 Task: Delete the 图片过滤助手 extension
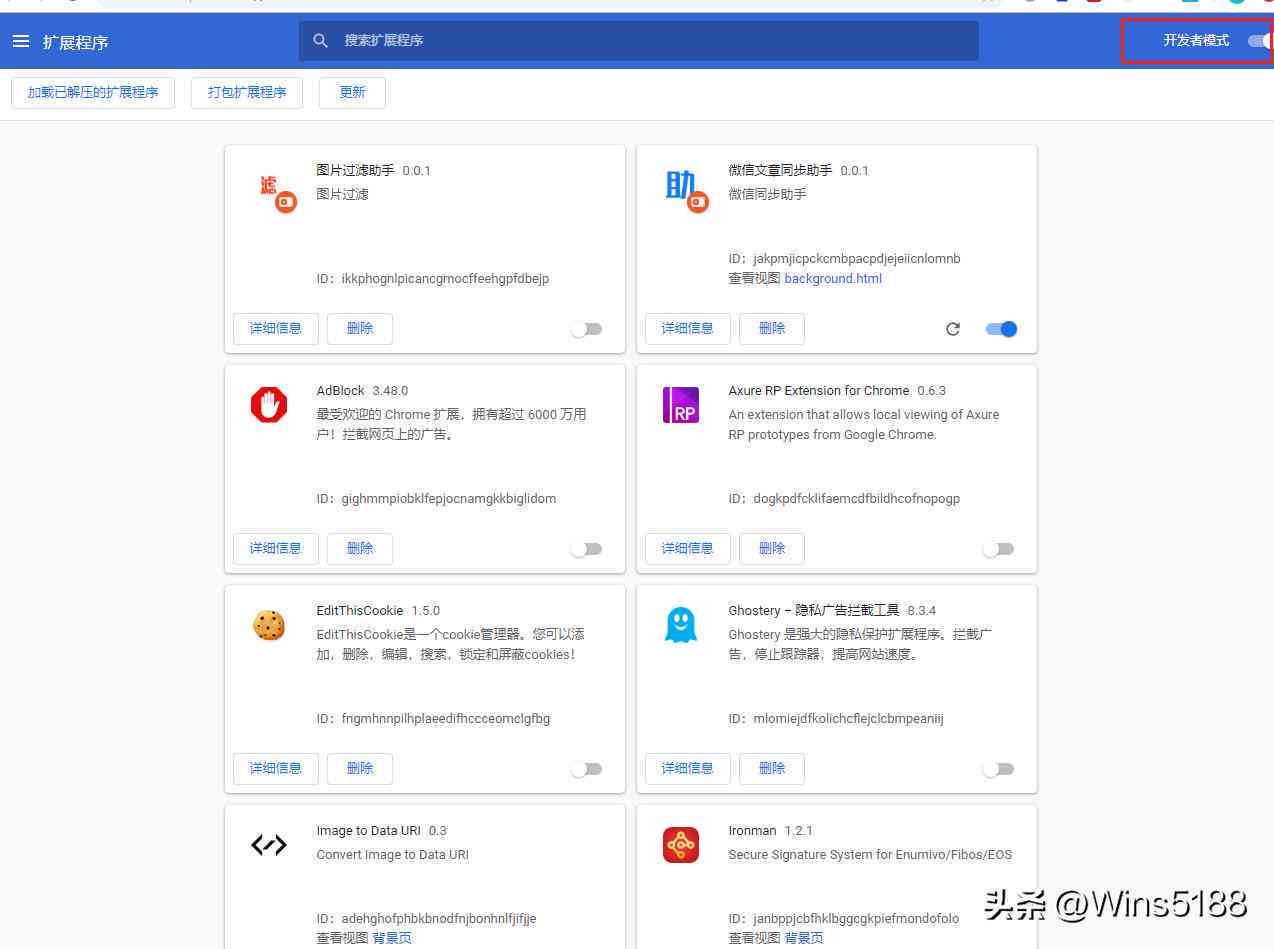pyautogui.click(x=360, y=328)
